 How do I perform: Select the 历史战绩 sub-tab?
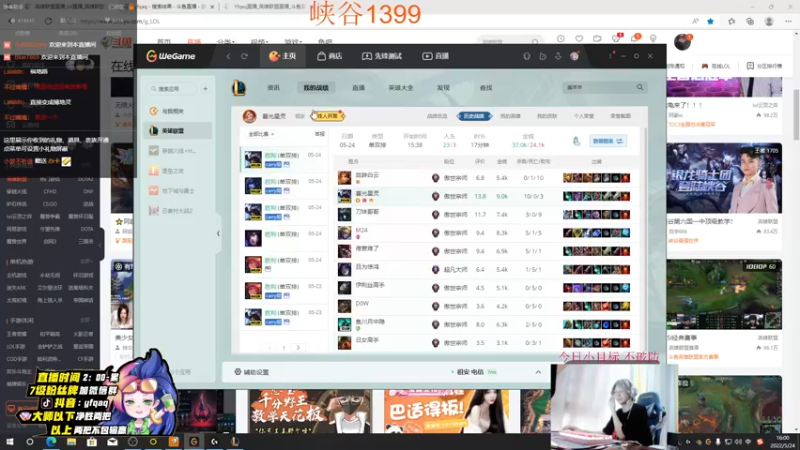(x=474, y=116)
